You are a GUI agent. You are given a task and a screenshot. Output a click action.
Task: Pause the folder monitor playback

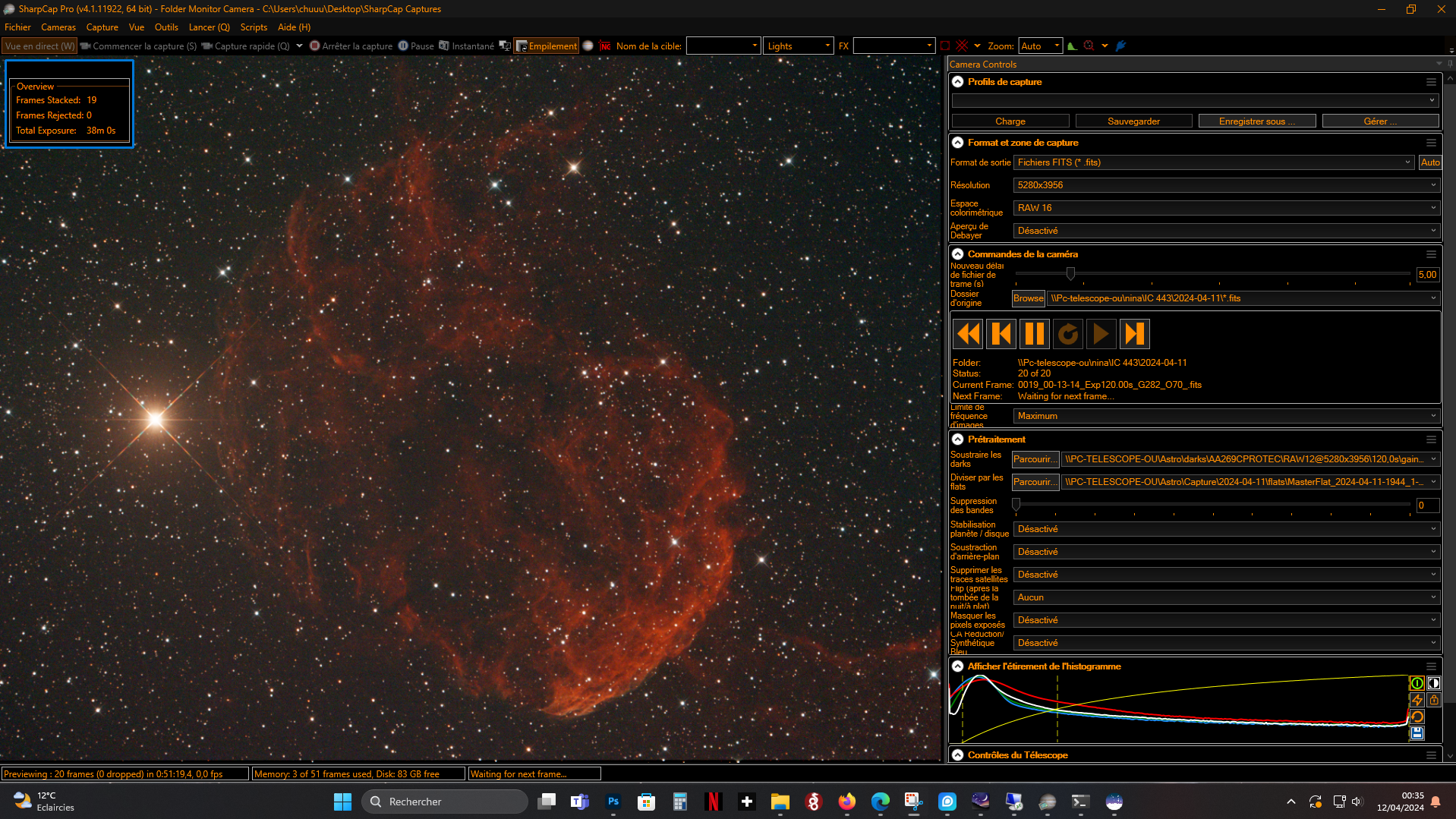(1035, 334)
